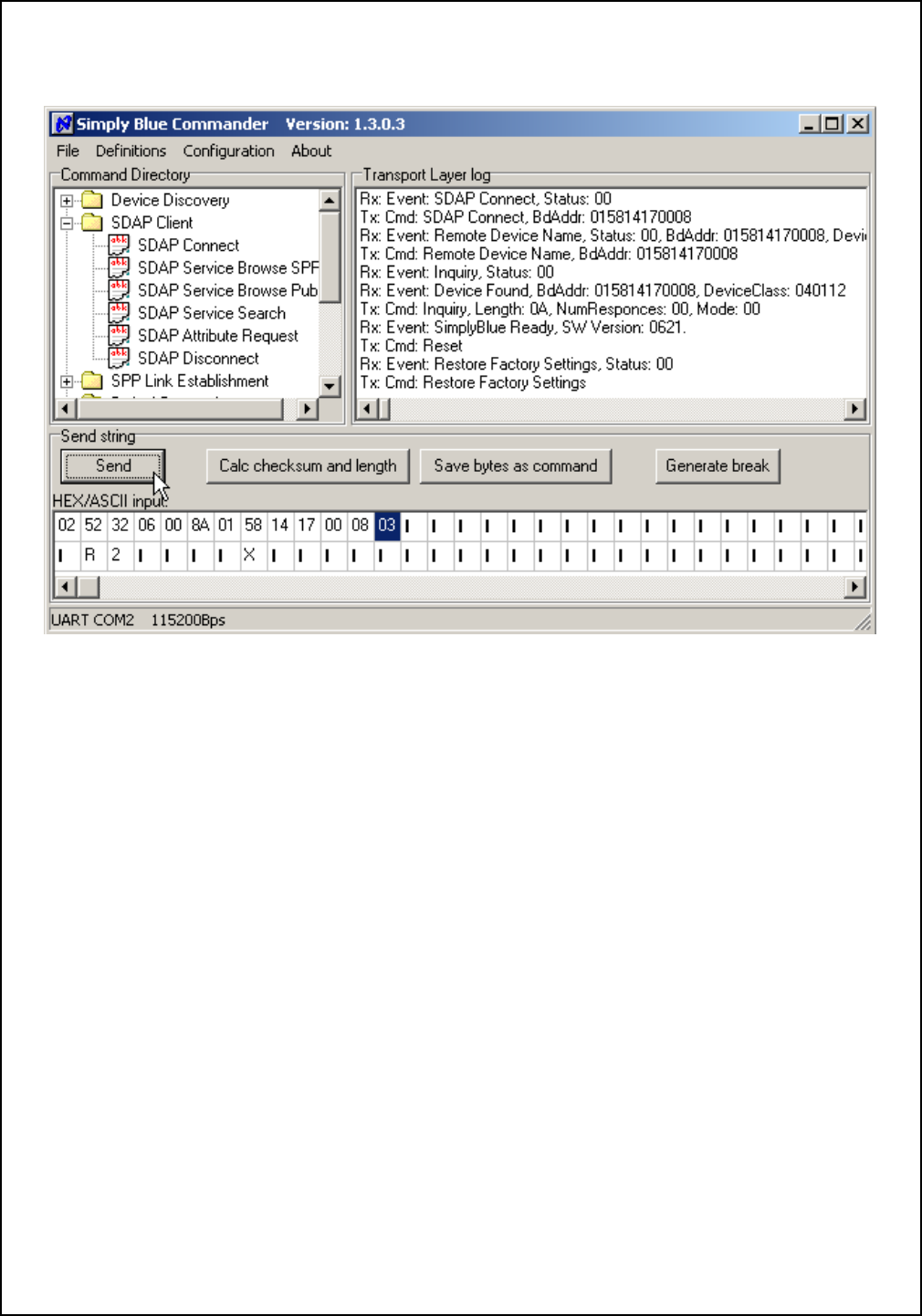Viewport: 922px width, 1316px height.
Task: Click down arrow of Command Directory scrollbar
Action: click(x=330, y=386)
